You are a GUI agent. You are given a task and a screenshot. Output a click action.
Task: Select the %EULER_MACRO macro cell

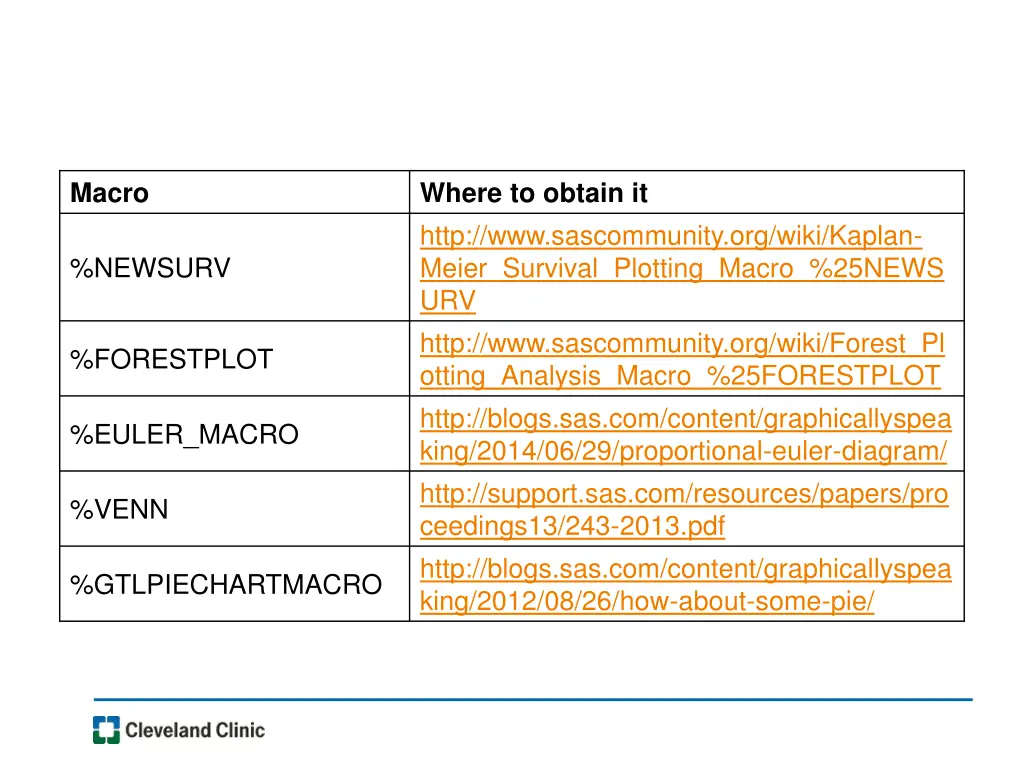(234, 434)
